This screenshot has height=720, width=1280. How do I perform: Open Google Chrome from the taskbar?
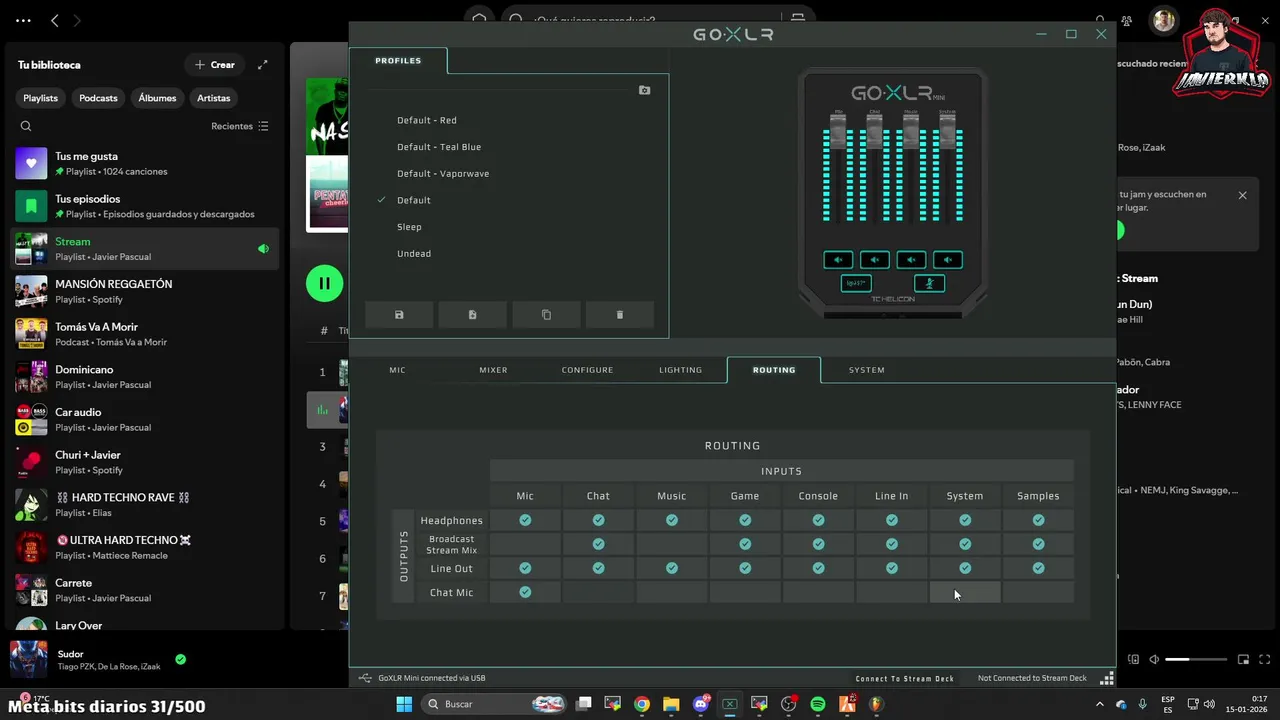click(x=642, y=704)
